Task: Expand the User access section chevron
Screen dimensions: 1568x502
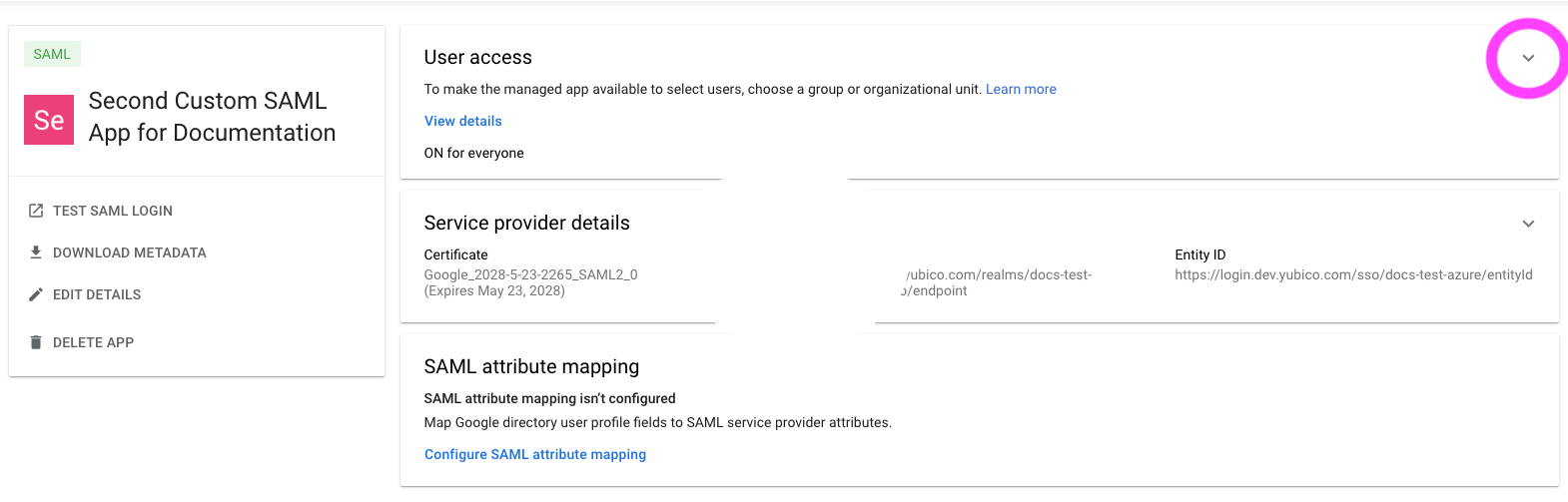Action: pos(1527,58)
